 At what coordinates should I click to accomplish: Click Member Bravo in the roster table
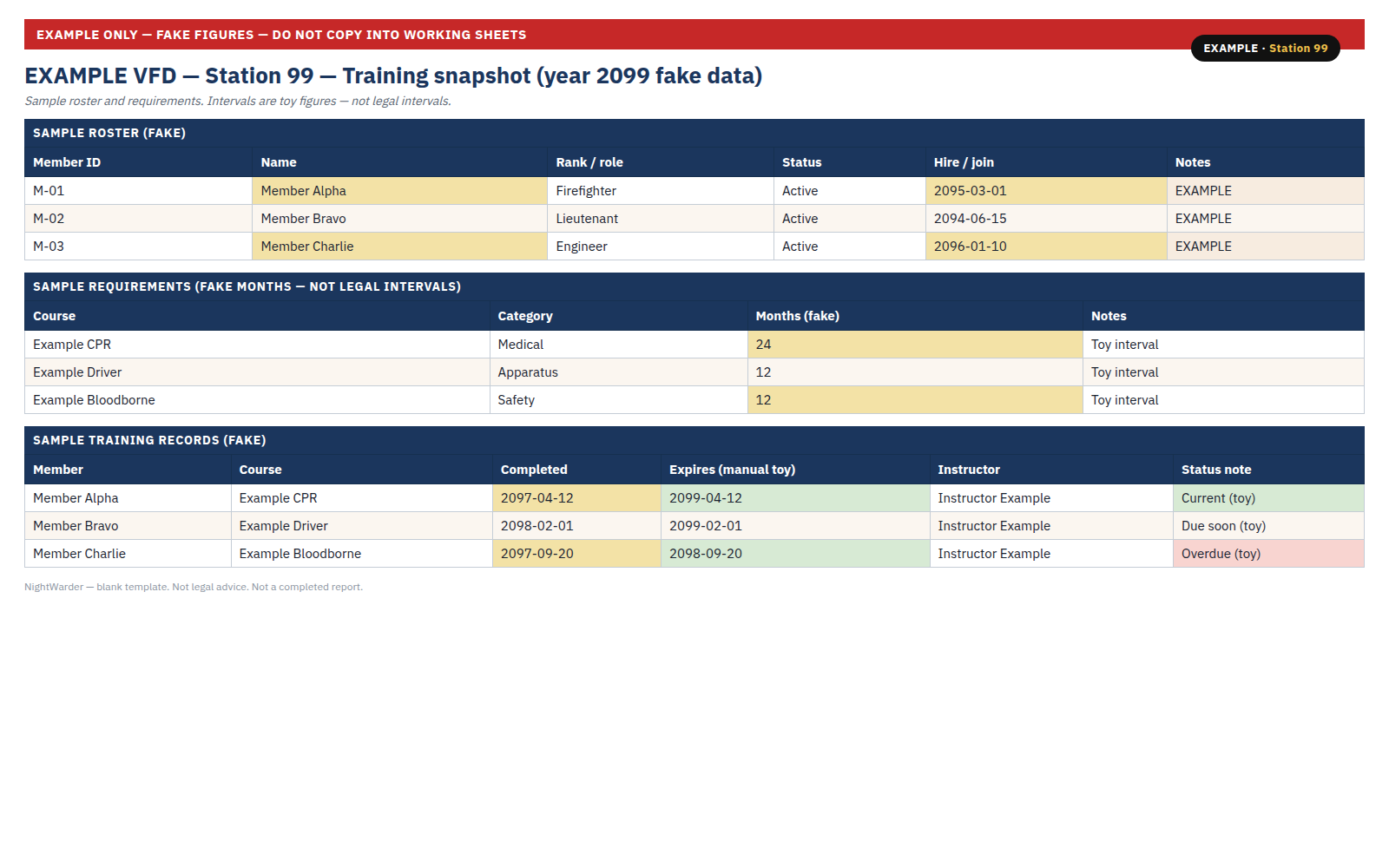pos(400,219)
